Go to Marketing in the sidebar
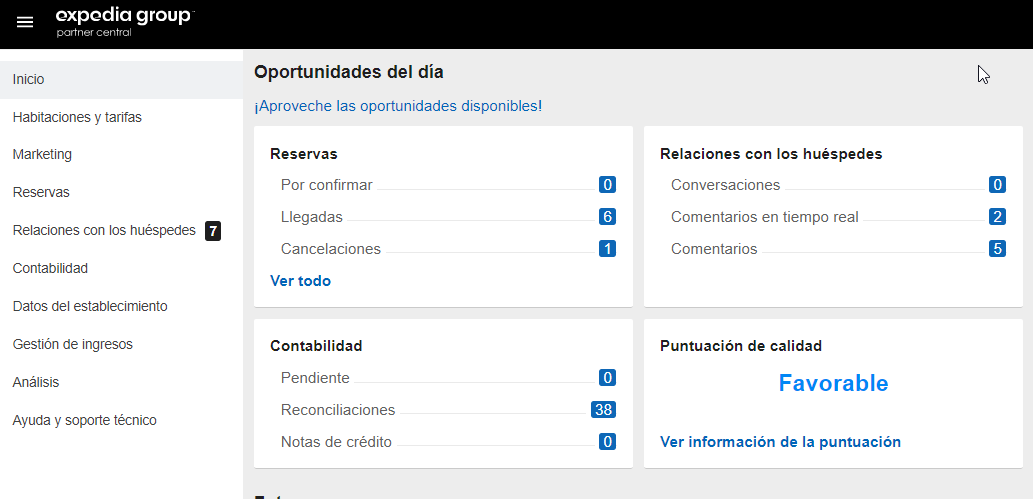This screenshot has height=499, width=1033. (42, 155)
